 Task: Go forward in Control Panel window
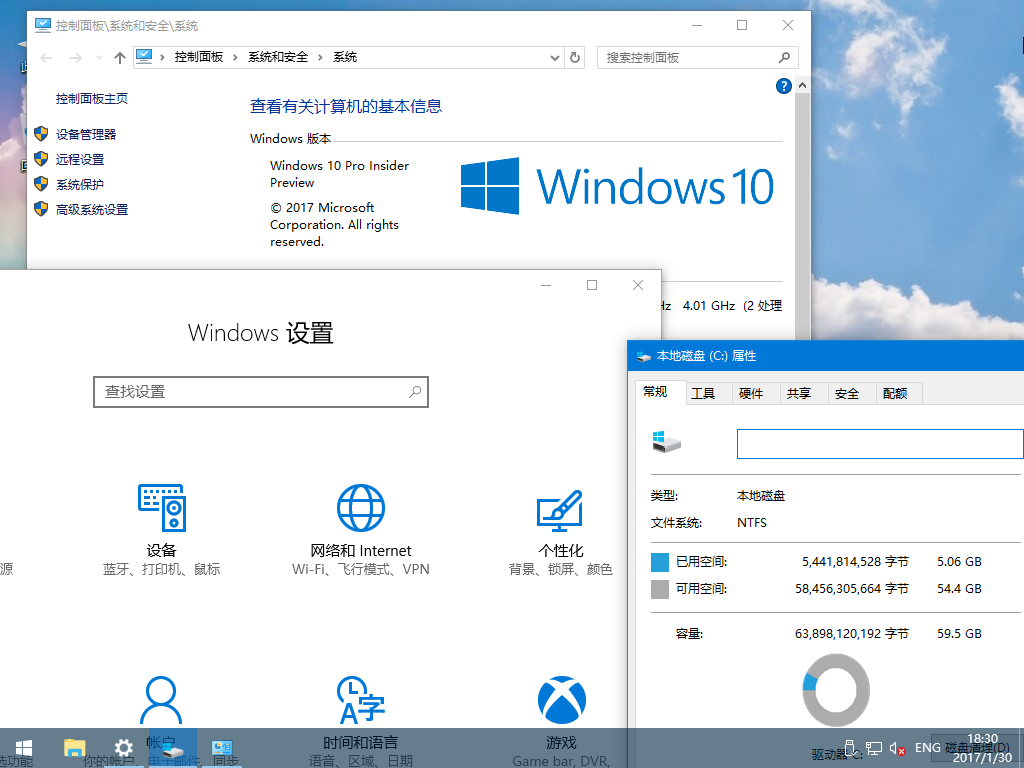click(76, 57)
